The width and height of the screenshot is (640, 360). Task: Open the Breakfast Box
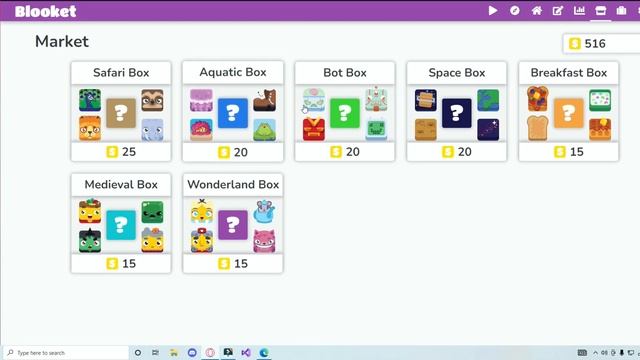click(569, 111)
